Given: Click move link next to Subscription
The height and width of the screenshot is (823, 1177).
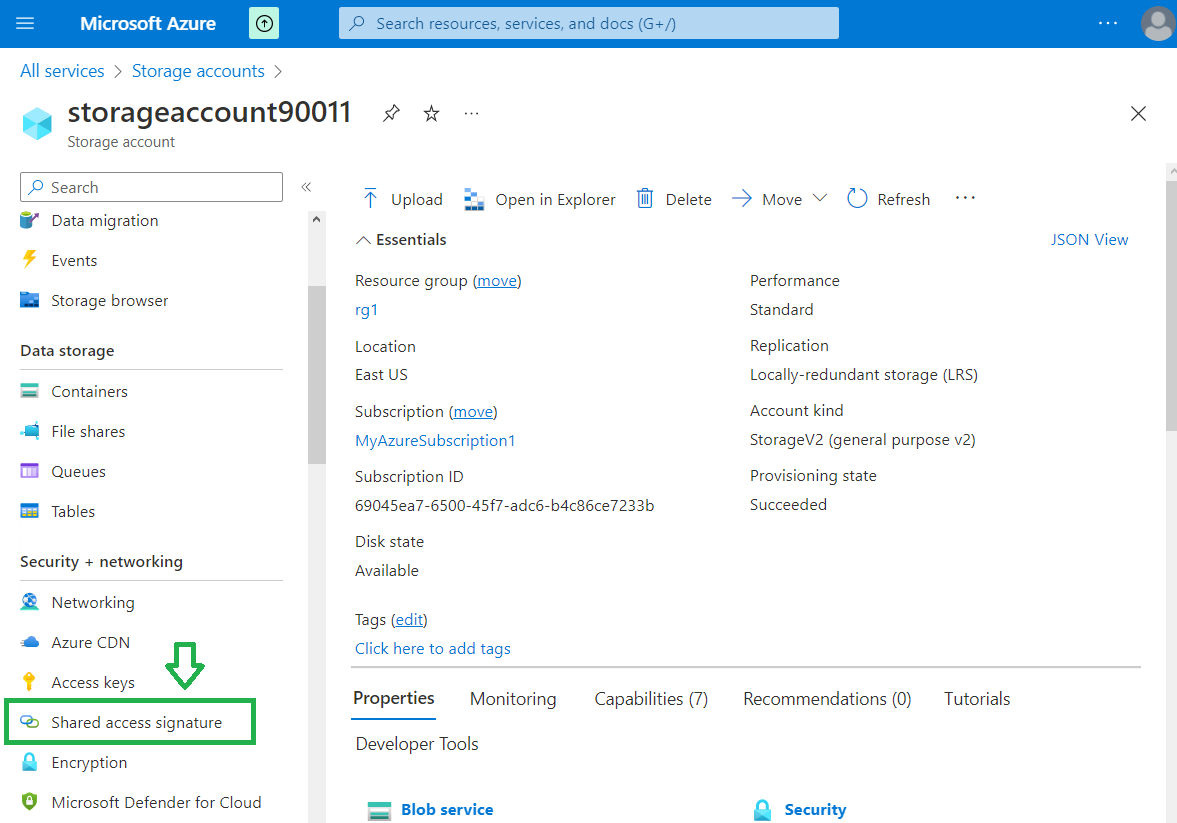Looking at the screenshot, I should (x=473, y=412).
